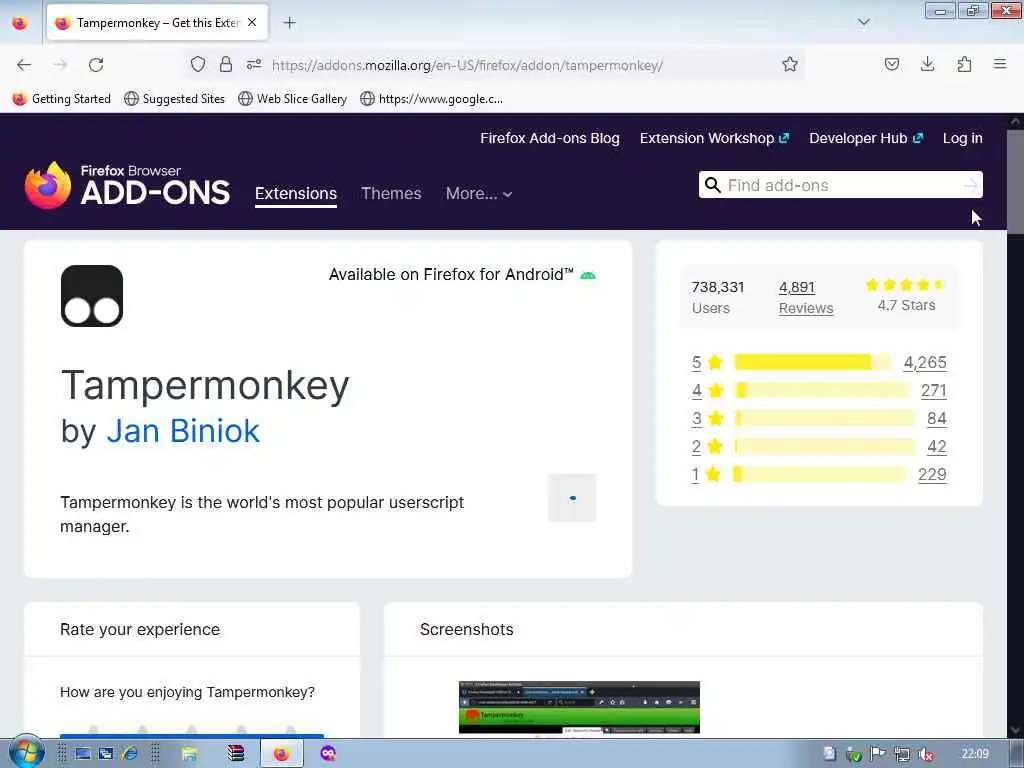Open the Suggested Sites bookmark
This screenshot has width=1024, height=768.
[174, 99]
